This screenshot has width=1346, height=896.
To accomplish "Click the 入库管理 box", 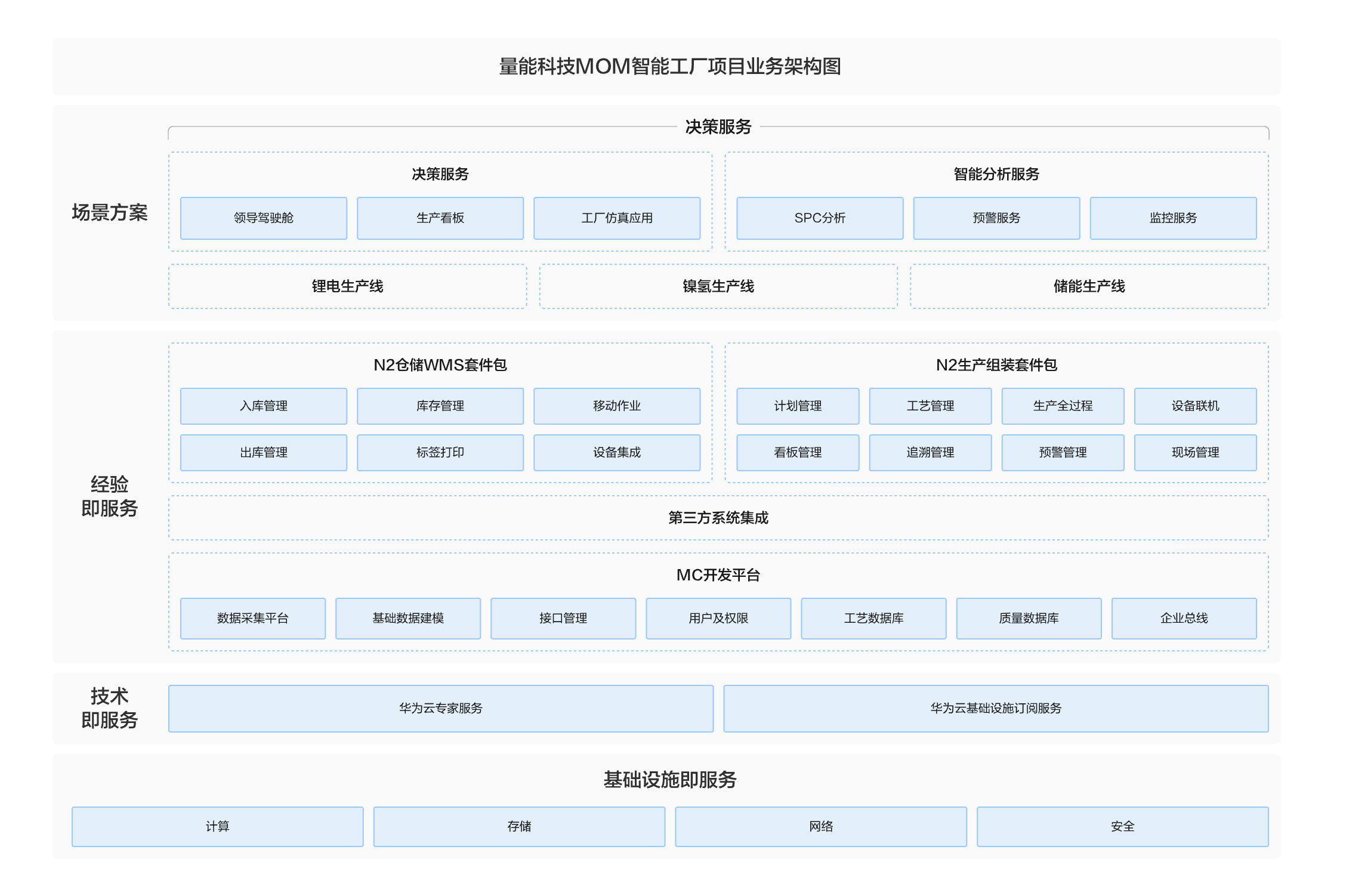I will tap(263, 406).
